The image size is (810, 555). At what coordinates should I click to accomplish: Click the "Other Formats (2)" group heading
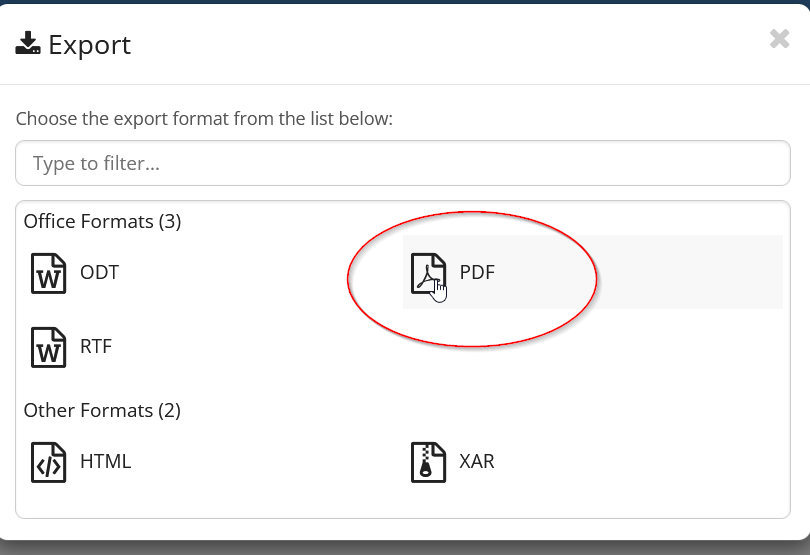102,410
